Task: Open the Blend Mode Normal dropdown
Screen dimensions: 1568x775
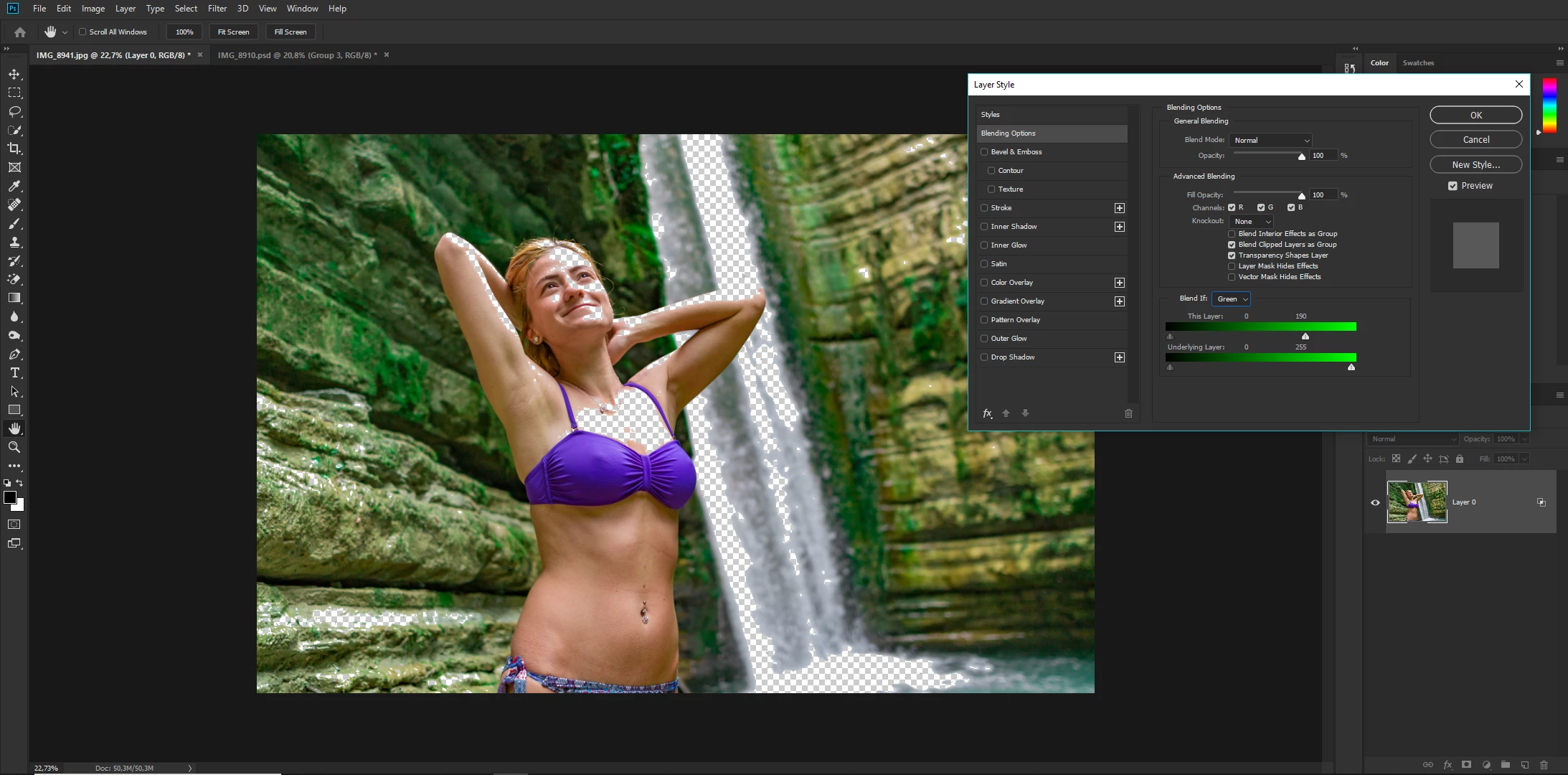Action: pos(1270,141)
